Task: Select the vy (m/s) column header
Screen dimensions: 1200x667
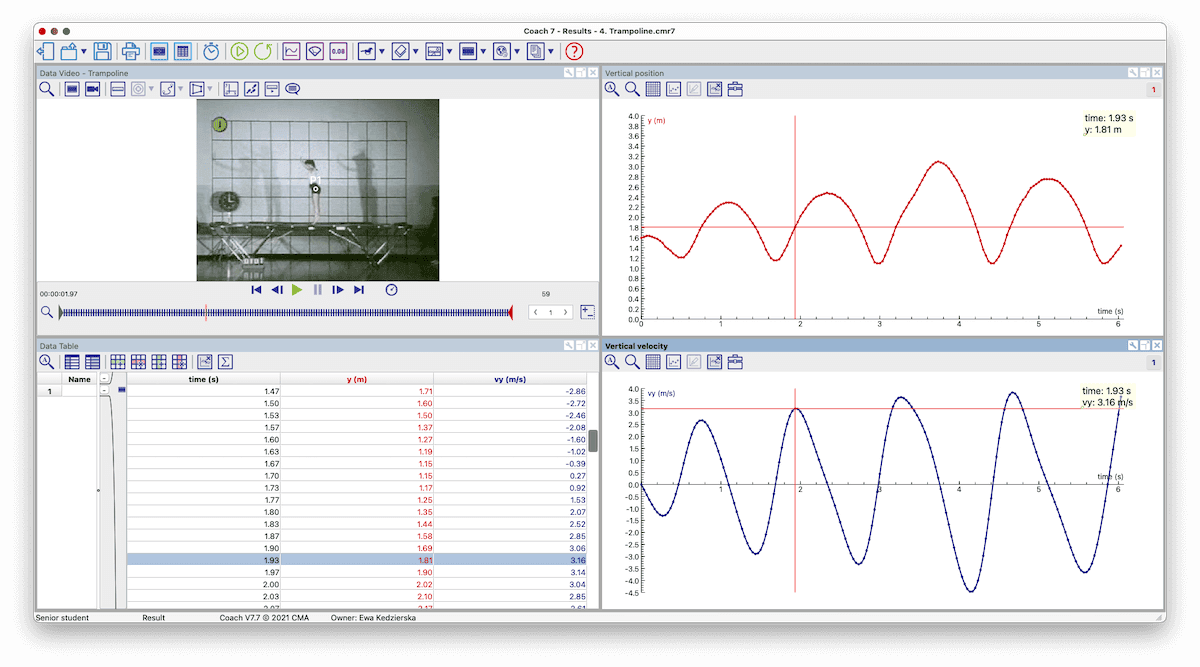Action: tap(510, 379)
